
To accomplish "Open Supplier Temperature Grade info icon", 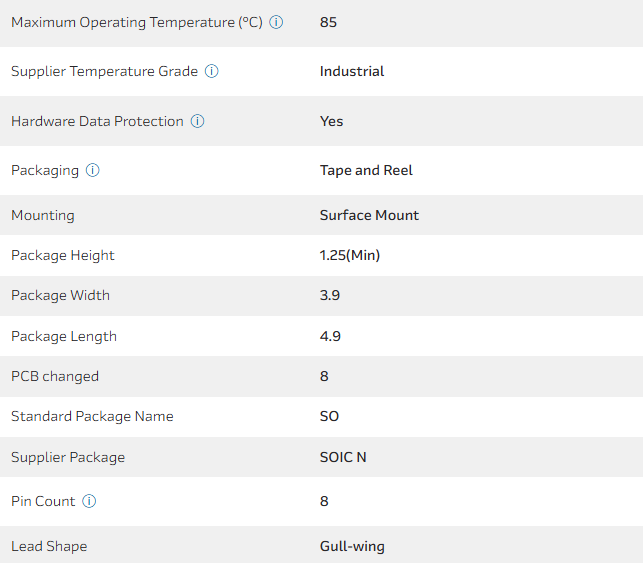I will [212, 71].
